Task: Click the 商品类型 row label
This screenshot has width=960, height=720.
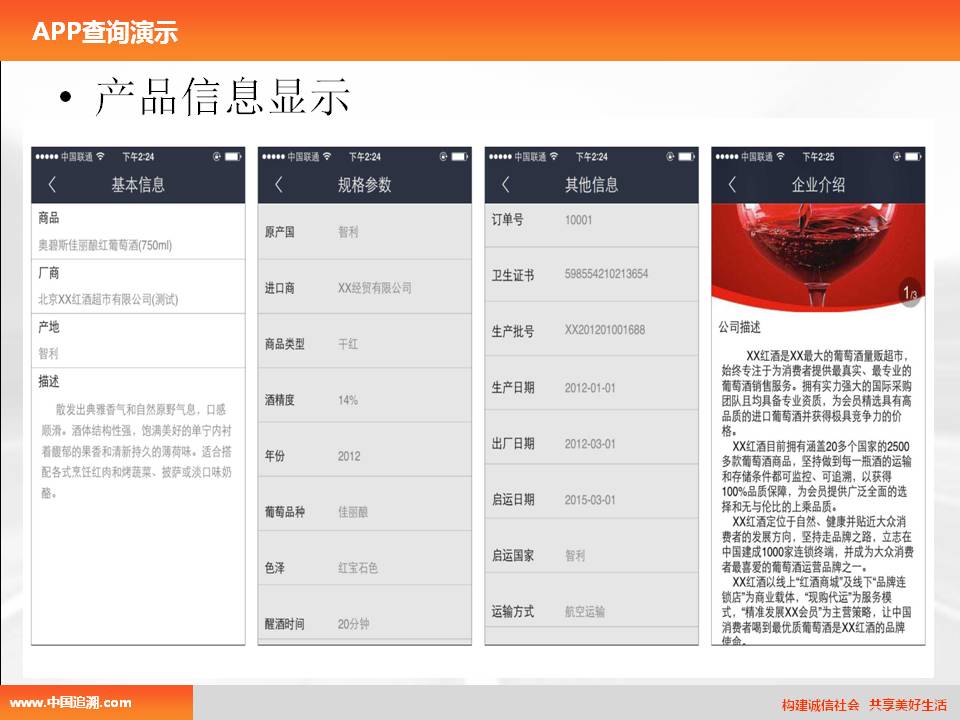Action: 284,343
